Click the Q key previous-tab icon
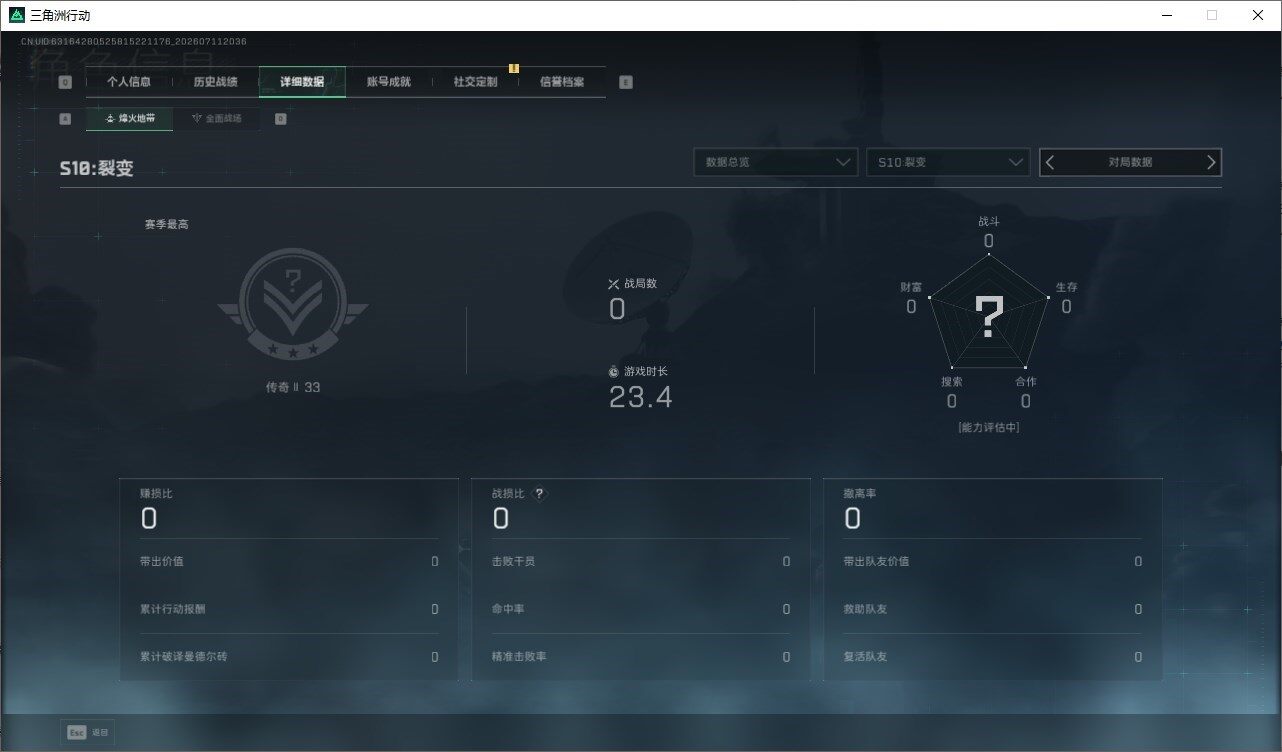1282x752 pixels. click(65, 83)
